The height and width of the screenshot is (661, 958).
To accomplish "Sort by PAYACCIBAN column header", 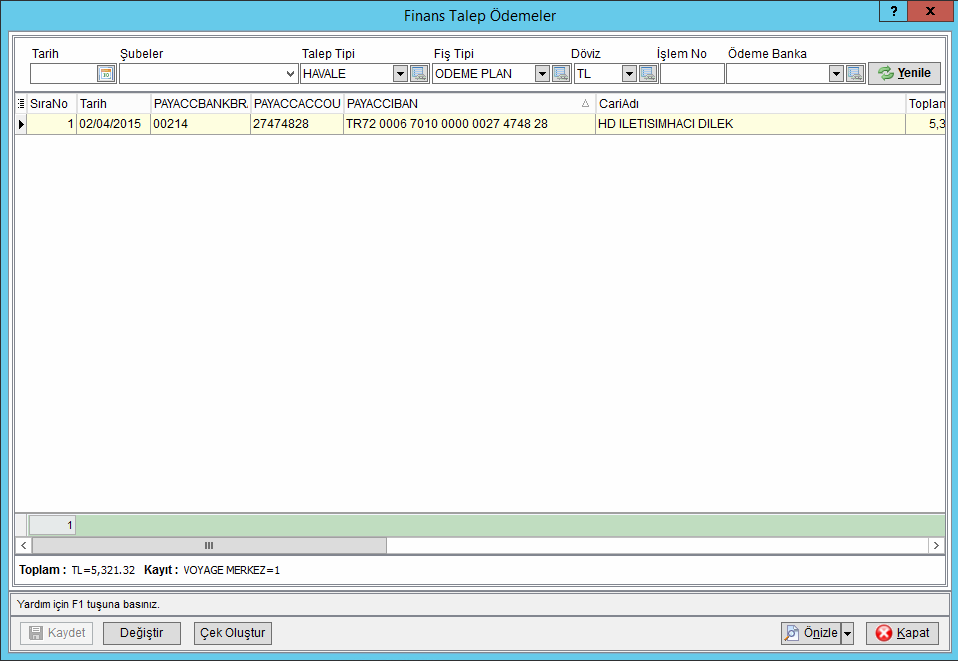I will pyautogui.click(x=469, y=103).
